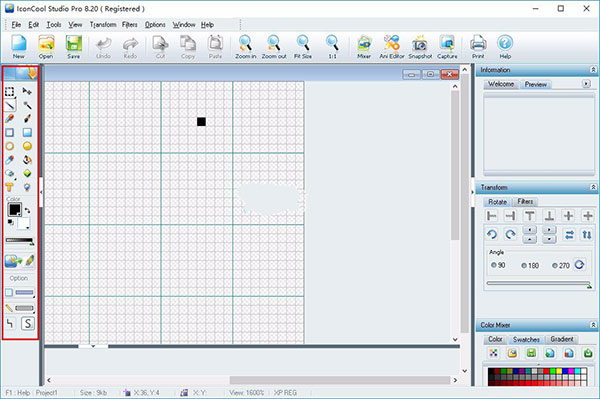The height and width of the screenshot is (399, 600).
Task: Select the paint brush tool
Action: click(27, 119)
